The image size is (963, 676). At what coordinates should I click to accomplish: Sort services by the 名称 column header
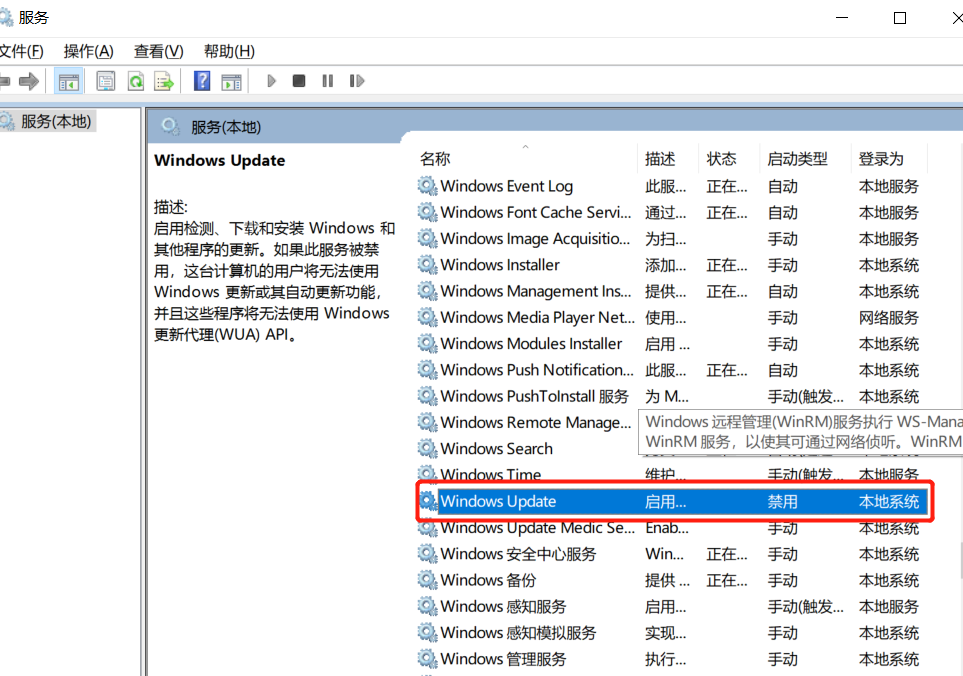click(x=435, y=158)
